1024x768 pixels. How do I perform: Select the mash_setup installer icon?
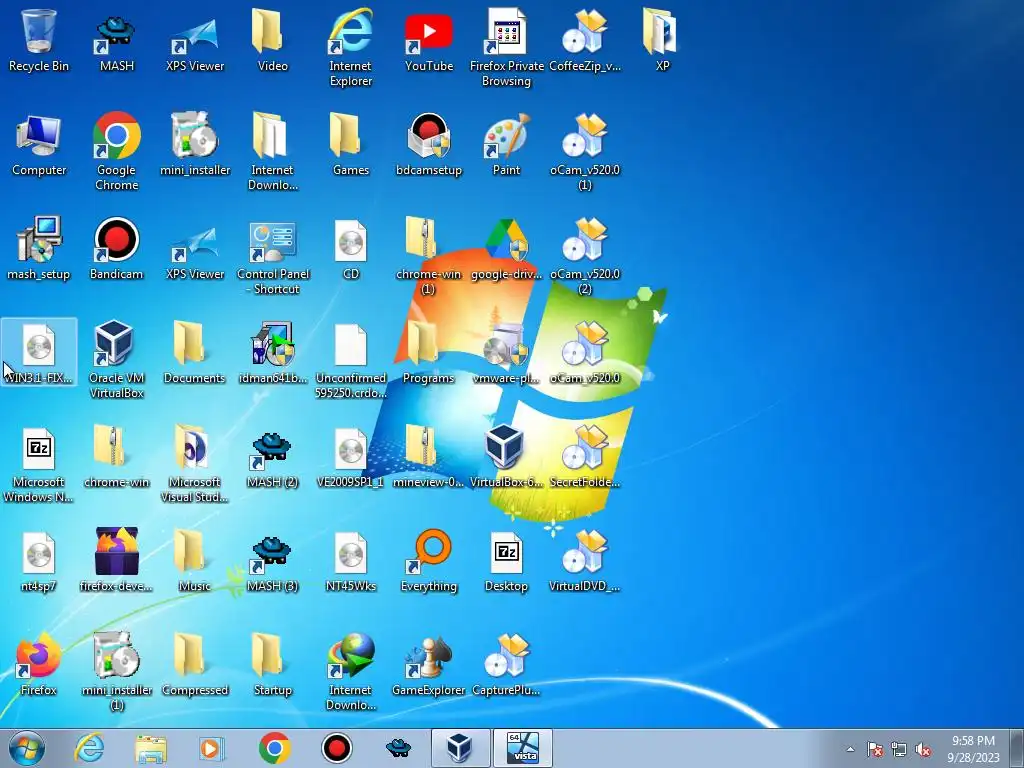coord(39,248)
